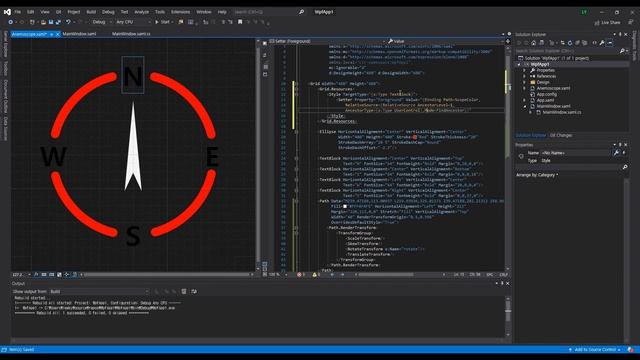
Task: Click the Home icon in Solution Explorer
Action: [533, 42]
